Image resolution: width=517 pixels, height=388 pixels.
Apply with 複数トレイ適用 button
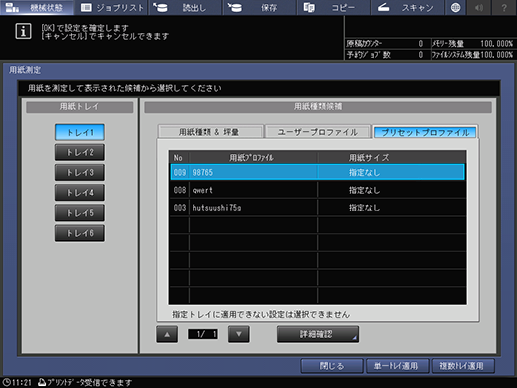[x=463, y=366]
